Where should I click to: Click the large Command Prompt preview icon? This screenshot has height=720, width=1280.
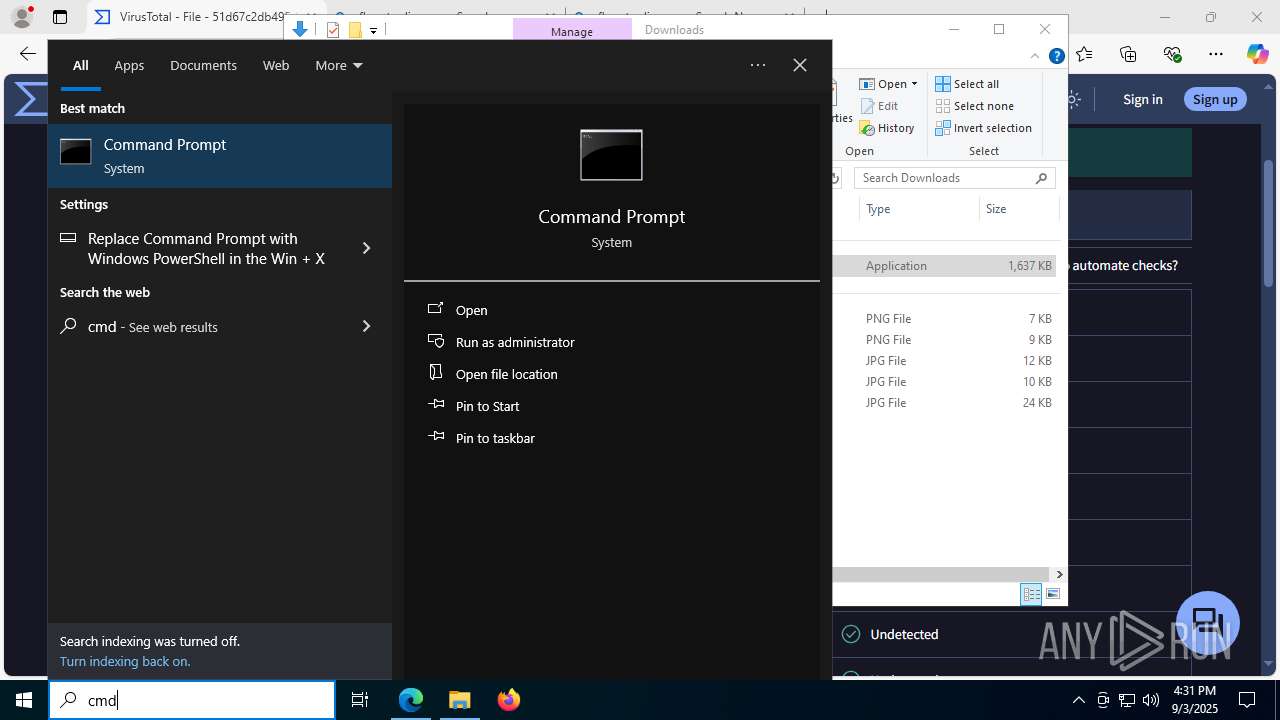[611, 155]
